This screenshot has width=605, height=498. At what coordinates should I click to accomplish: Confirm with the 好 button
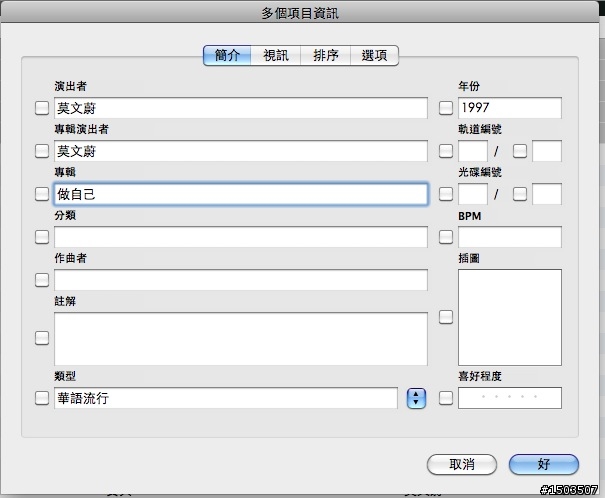coord(544,464)
